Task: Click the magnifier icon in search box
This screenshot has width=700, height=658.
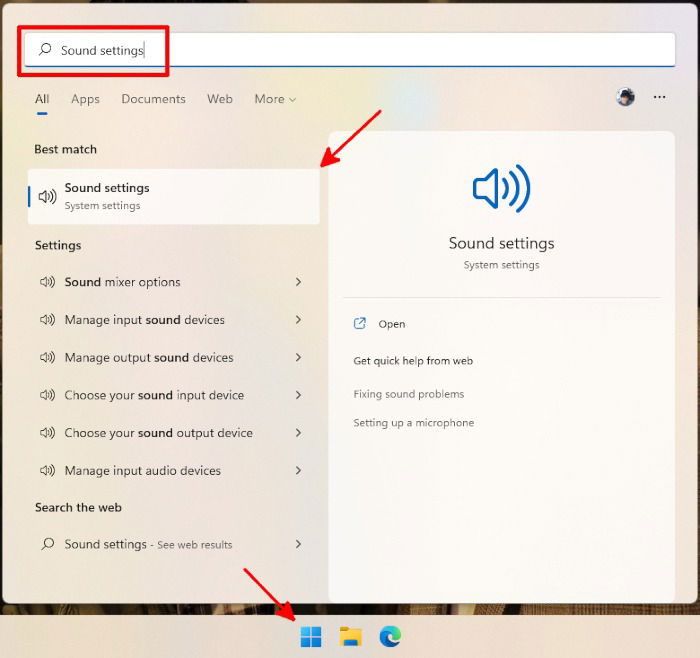Action: click(x=45, y=49)
